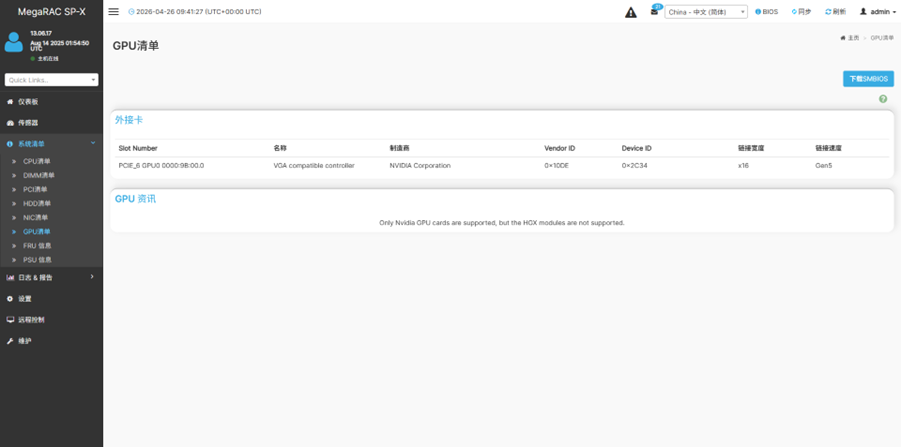Click the date and time display in header
901x447 pixels.
click(x=195, y=11)
